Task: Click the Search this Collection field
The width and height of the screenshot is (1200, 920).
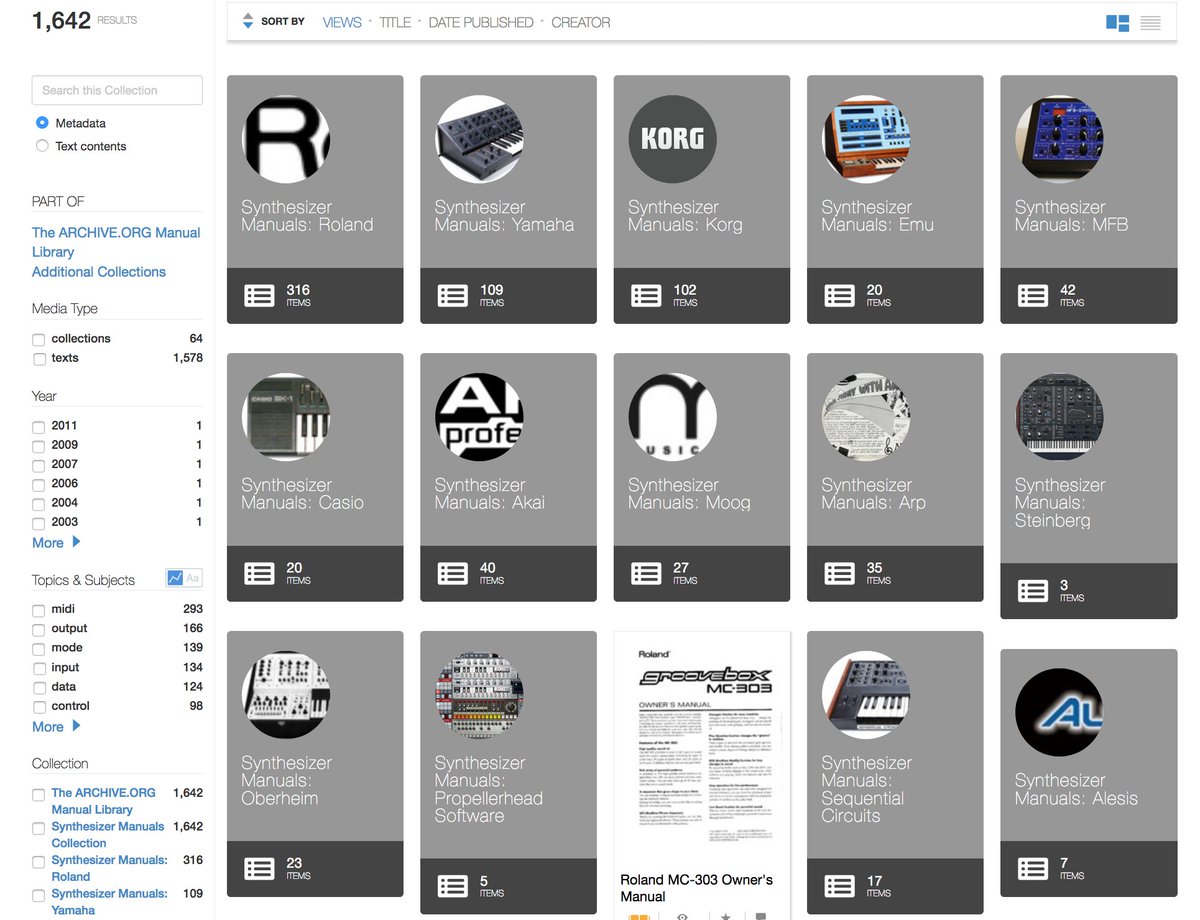Action: click(x=117, y=90)
